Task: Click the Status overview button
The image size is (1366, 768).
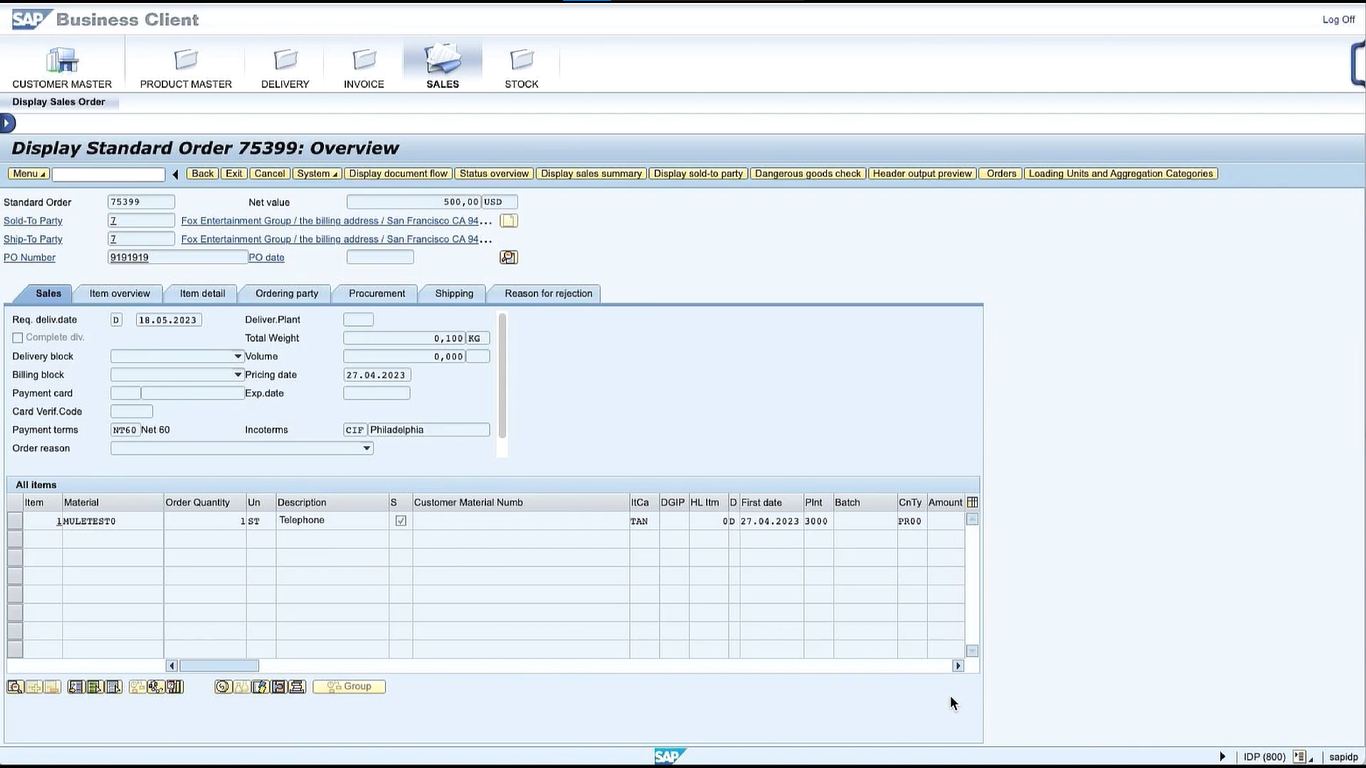Action: 494,174
